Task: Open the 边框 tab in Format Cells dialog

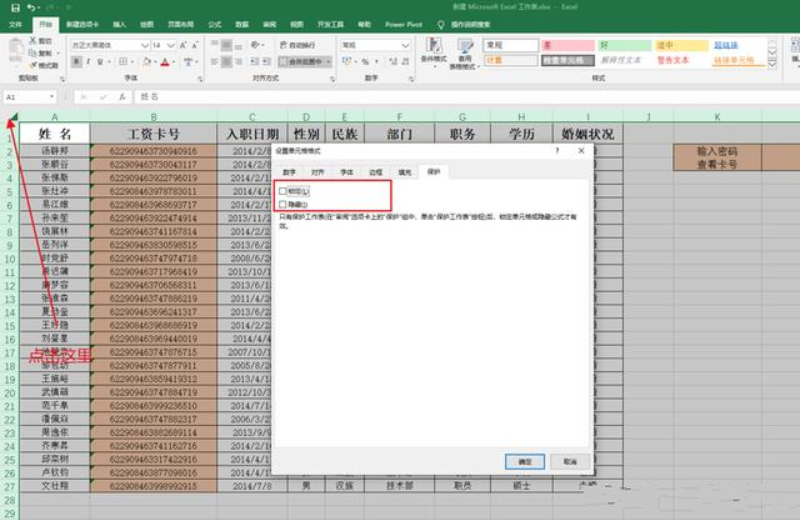Action: point(375,173)
